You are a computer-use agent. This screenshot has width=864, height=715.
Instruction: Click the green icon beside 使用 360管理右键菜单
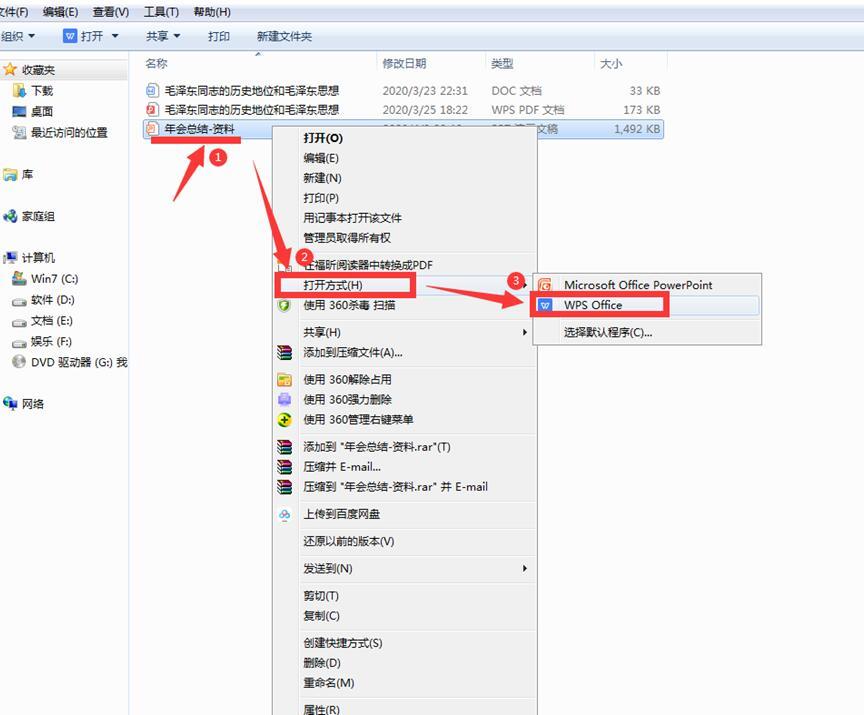[x=284, y=420]
